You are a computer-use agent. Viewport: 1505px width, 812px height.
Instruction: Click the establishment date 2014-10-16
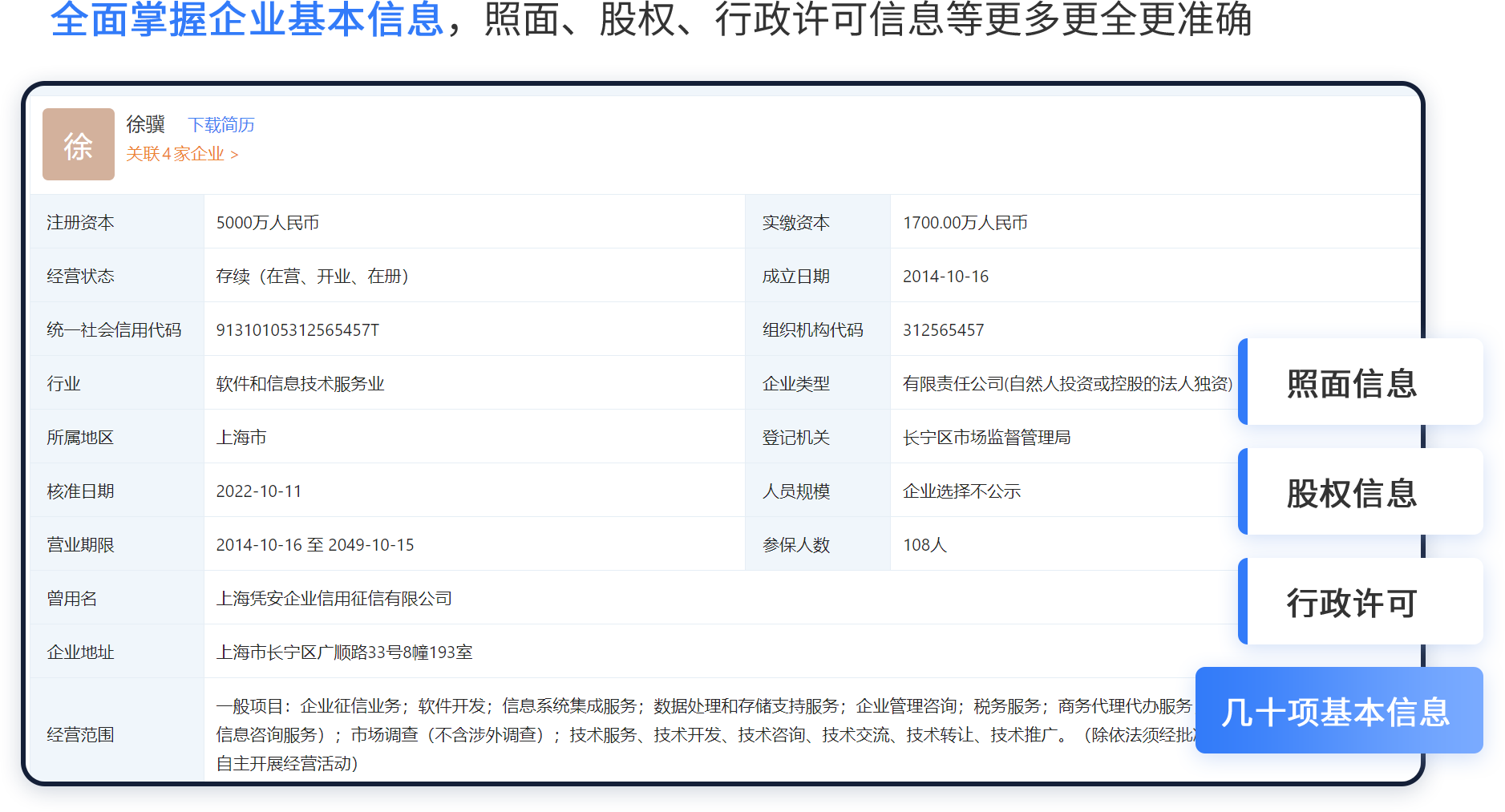click(x=945, y=277)
